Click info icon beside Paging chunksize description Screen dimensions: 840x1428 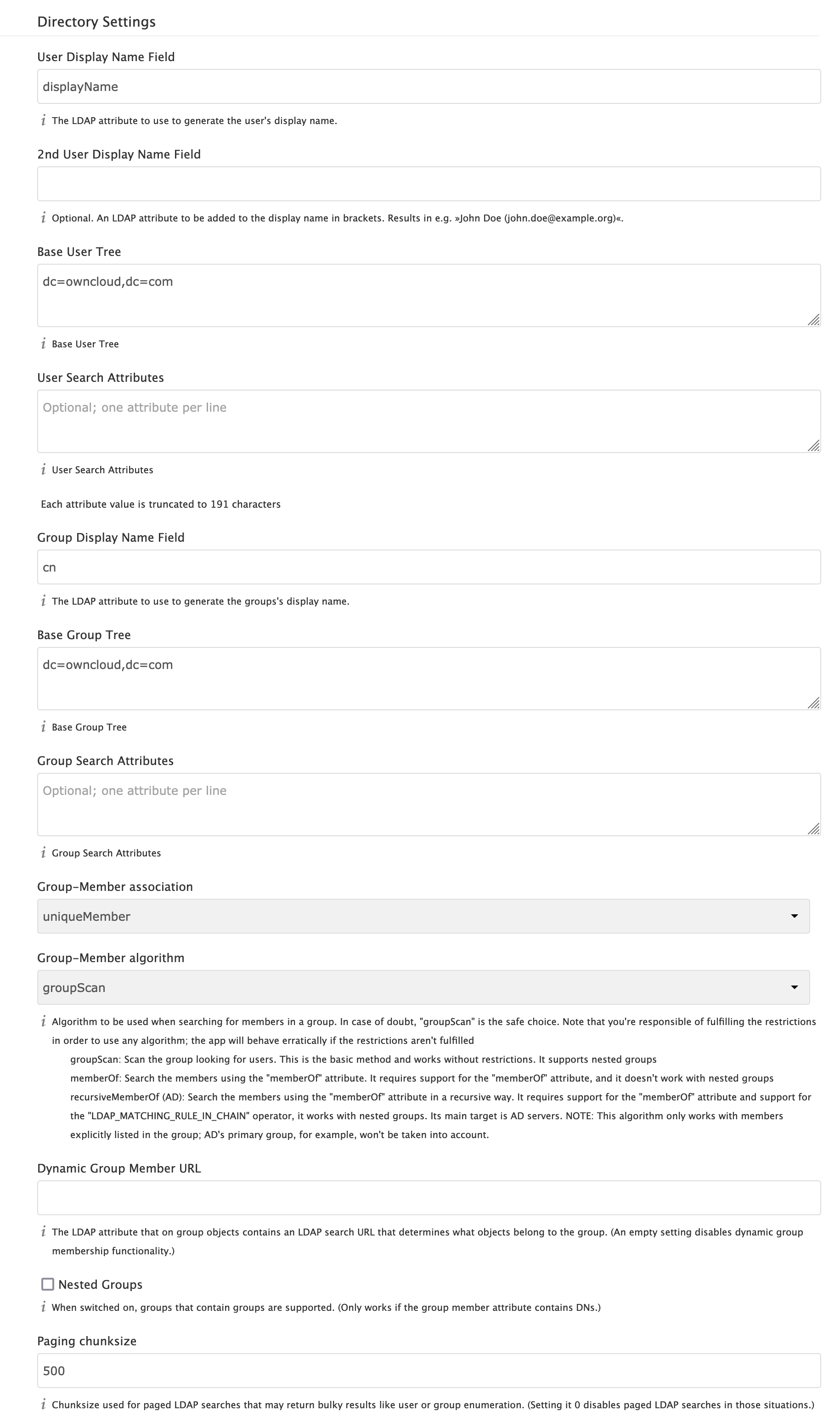tap(43, 1404)
